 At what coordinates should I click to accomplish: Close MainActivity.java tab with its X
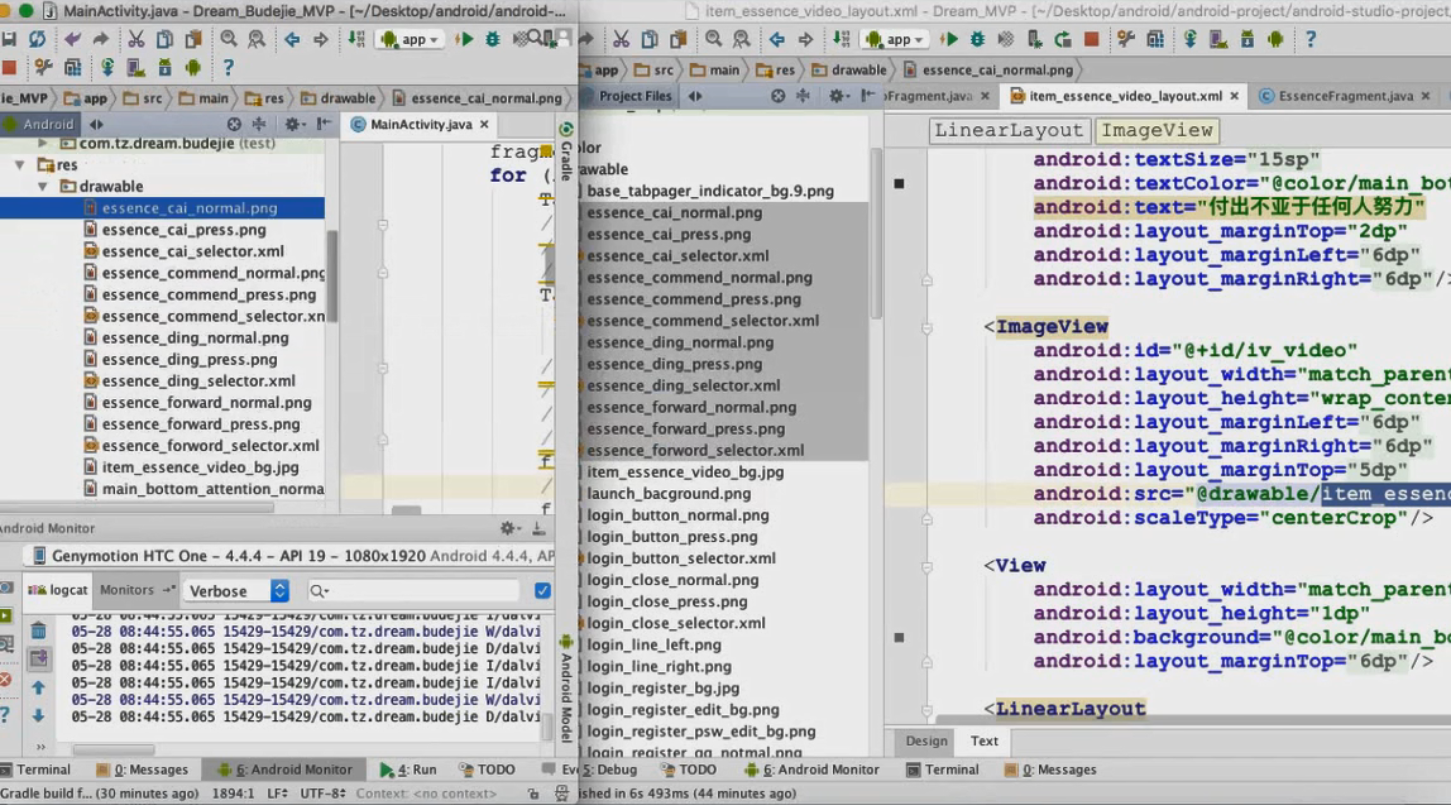[x=484, y=124]
